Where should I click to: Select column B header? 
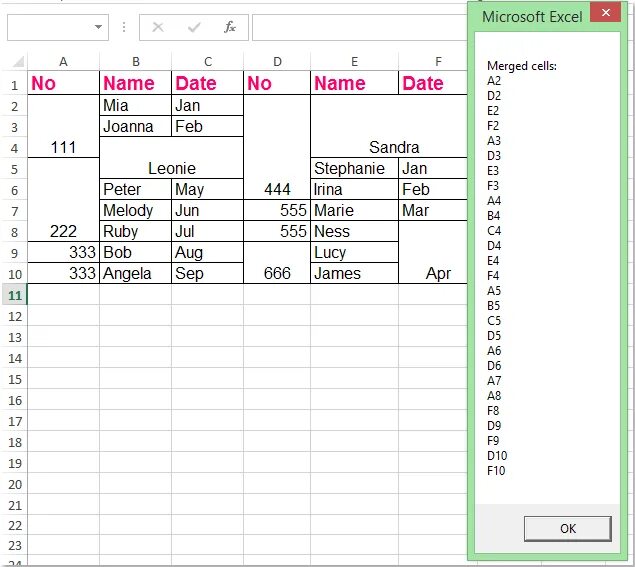tap(136, 62)
